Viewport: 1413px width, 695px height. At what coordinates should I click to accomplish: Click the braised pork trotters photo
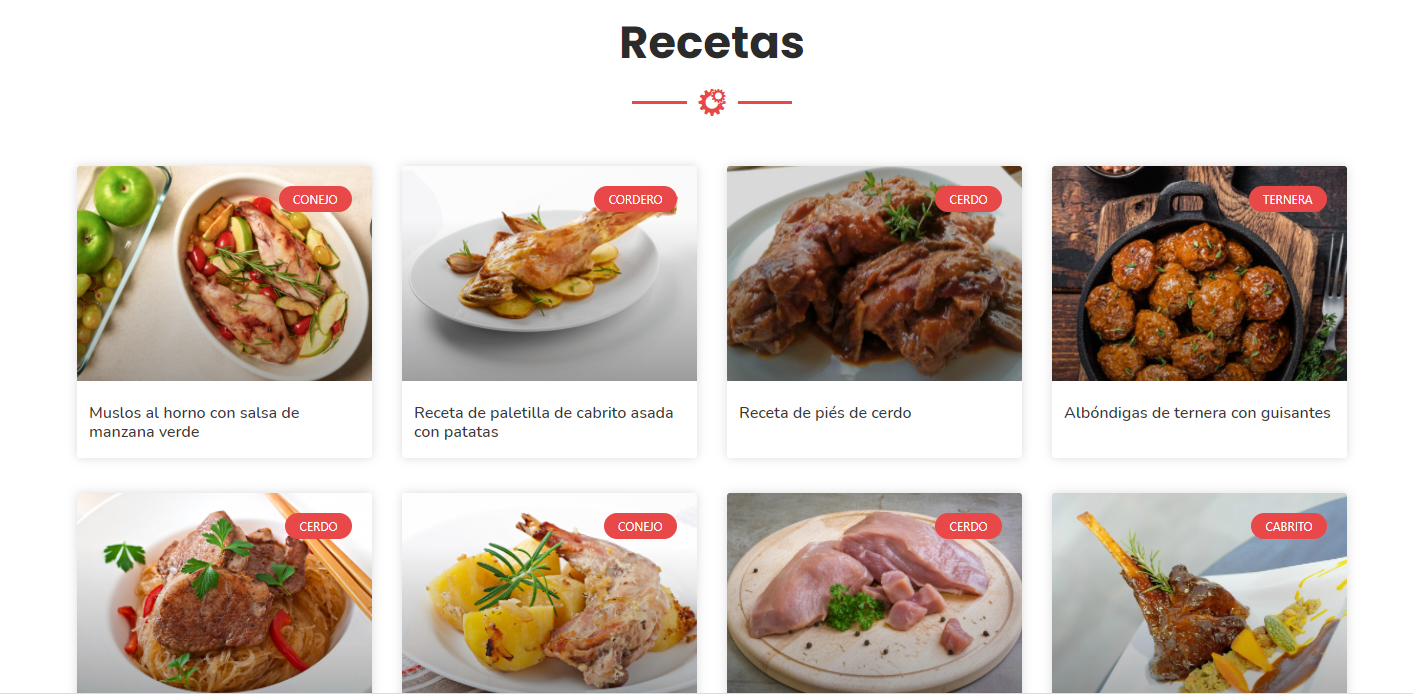[874, 273]
